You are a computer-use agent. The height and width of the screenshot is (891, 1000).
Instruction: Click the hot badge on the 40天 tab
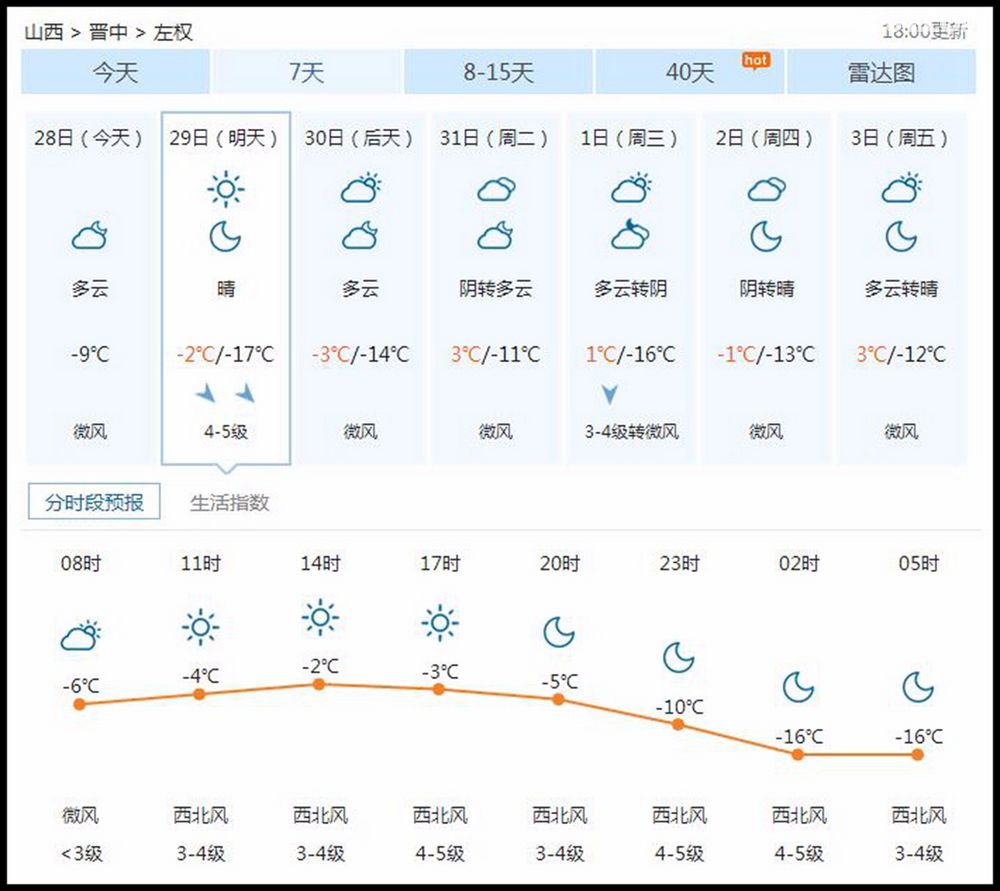click(756, 60)
